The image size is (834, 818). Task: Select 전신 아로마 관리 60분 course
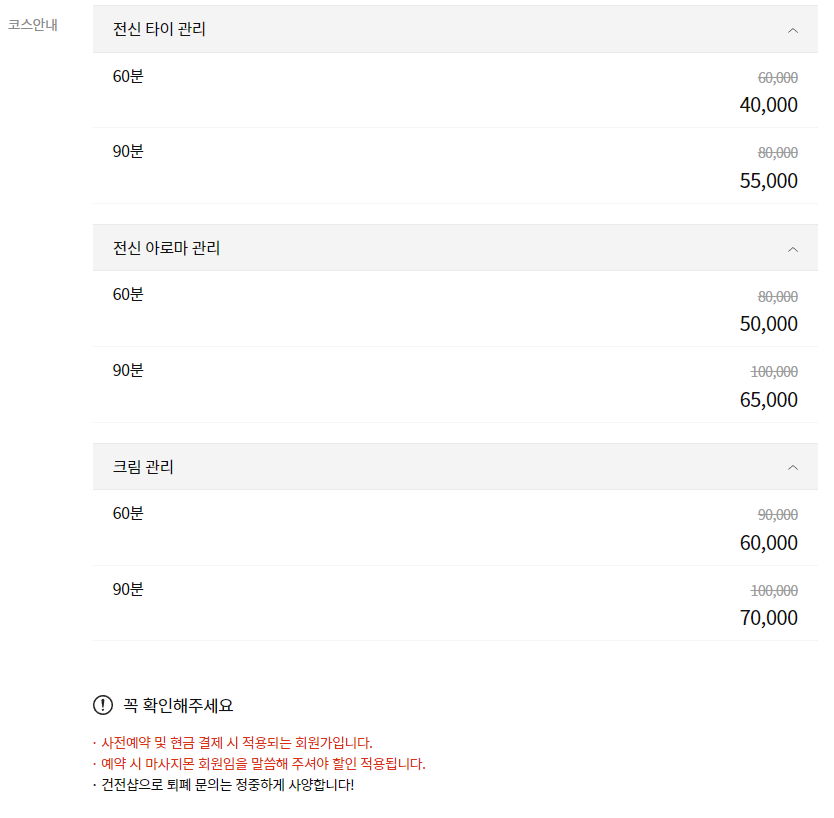pyautogui.click(x=128, y=295)
